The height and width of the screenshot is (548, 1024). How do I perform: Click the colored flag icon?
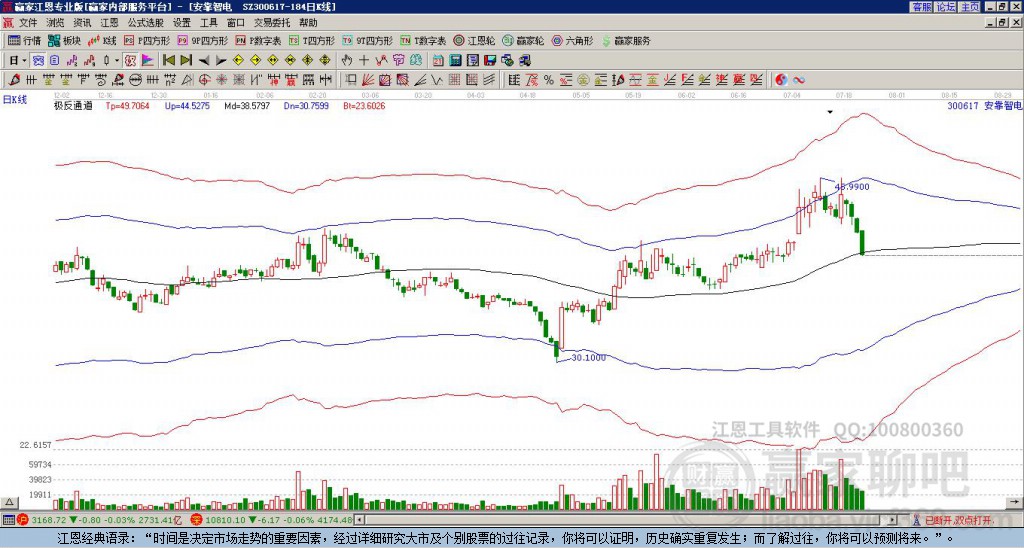tap(148, 61)
